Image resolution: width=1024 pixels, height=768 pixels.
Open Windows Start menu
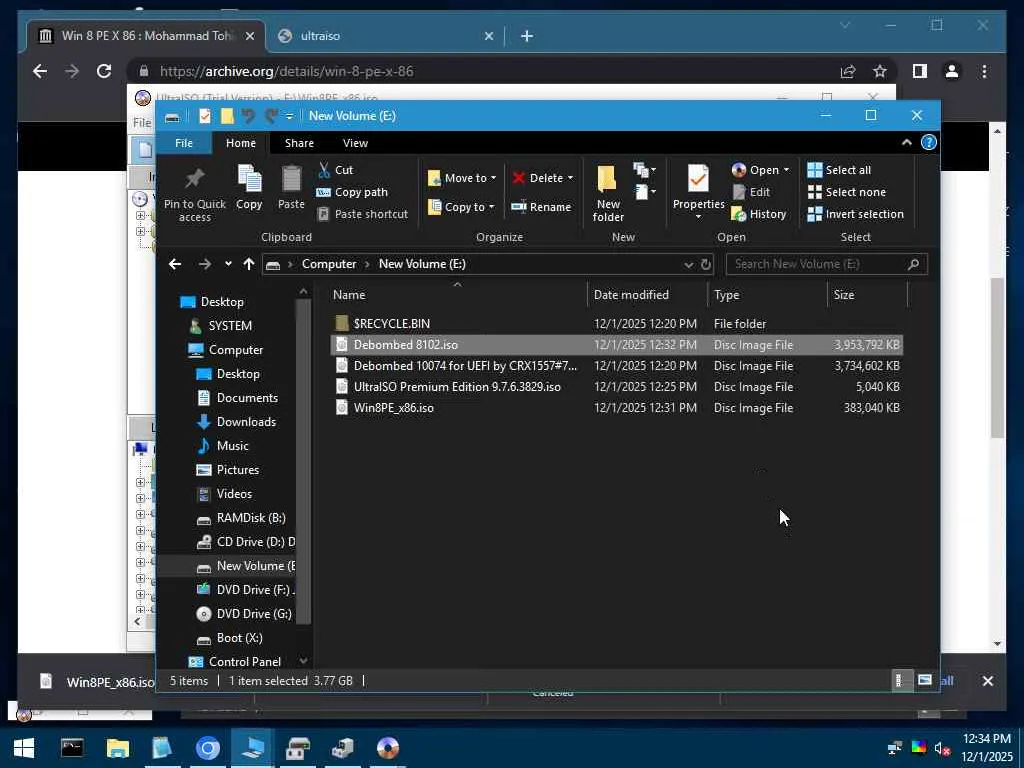click(x=24, y=748)
